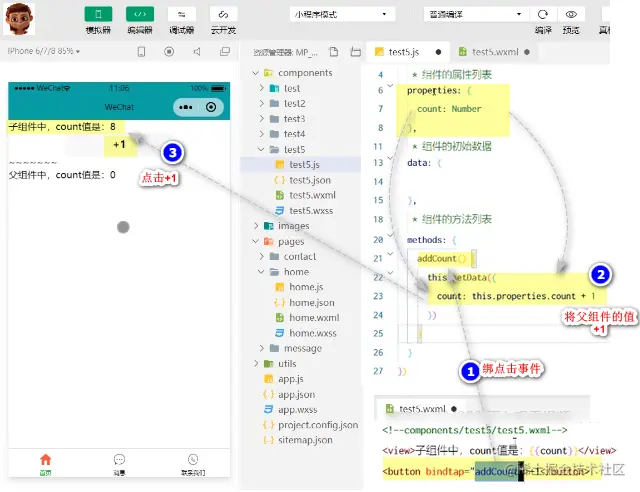Click the detach simulator window icon
The image size is (640, 492).
coord(225,51)
